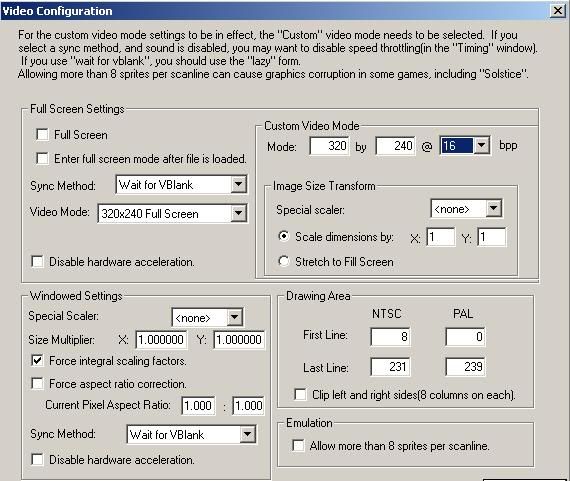Viewport: 570px width, 481px height.
Task: Allow more than 8 sprites per scanline
Action: (298, 445)
